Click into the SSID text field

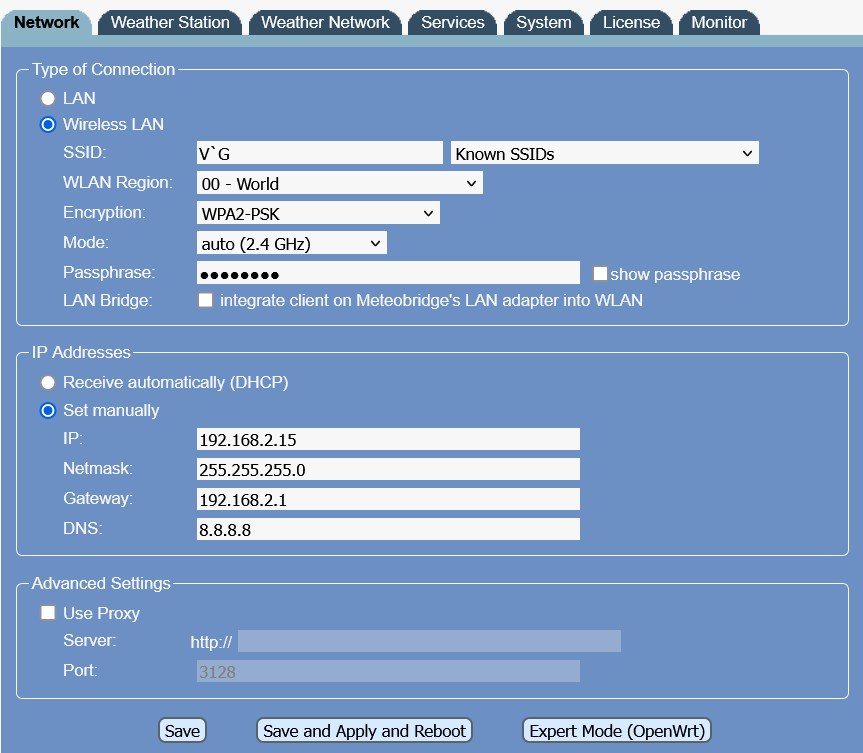click(319, 154)
